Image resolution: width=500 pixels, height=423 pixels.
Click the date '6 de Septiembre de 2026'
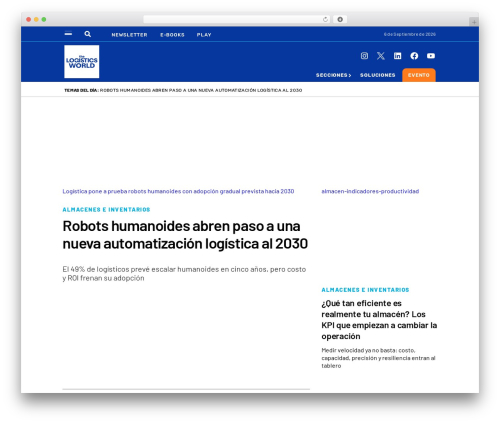pos(409,34)
